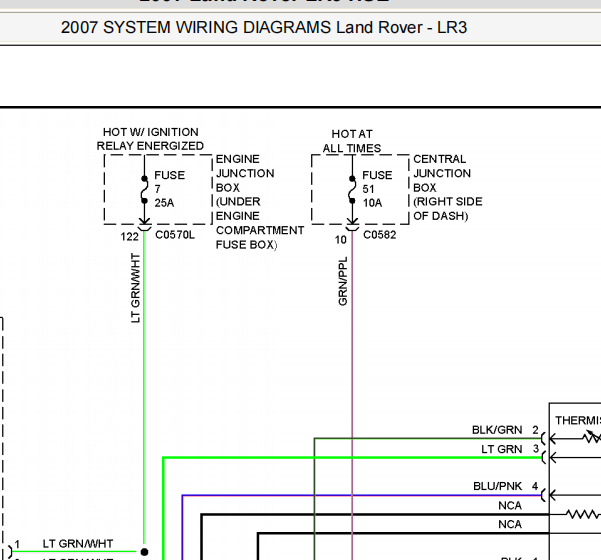
Task: Click the 'BLK/GRN' wire label at pin 2
Action: (x=497, y=430)
